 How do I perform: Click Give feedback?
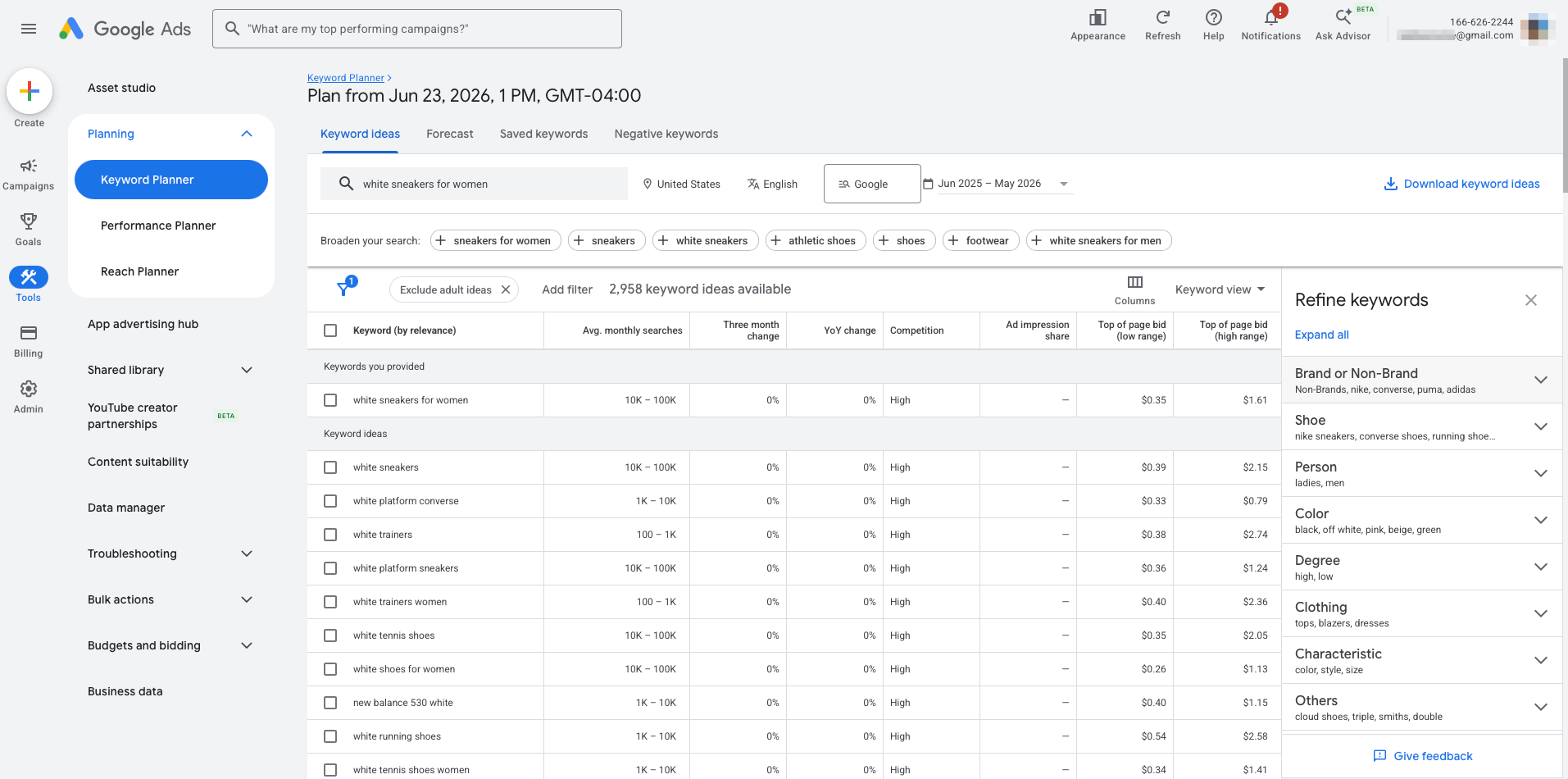1422,756
